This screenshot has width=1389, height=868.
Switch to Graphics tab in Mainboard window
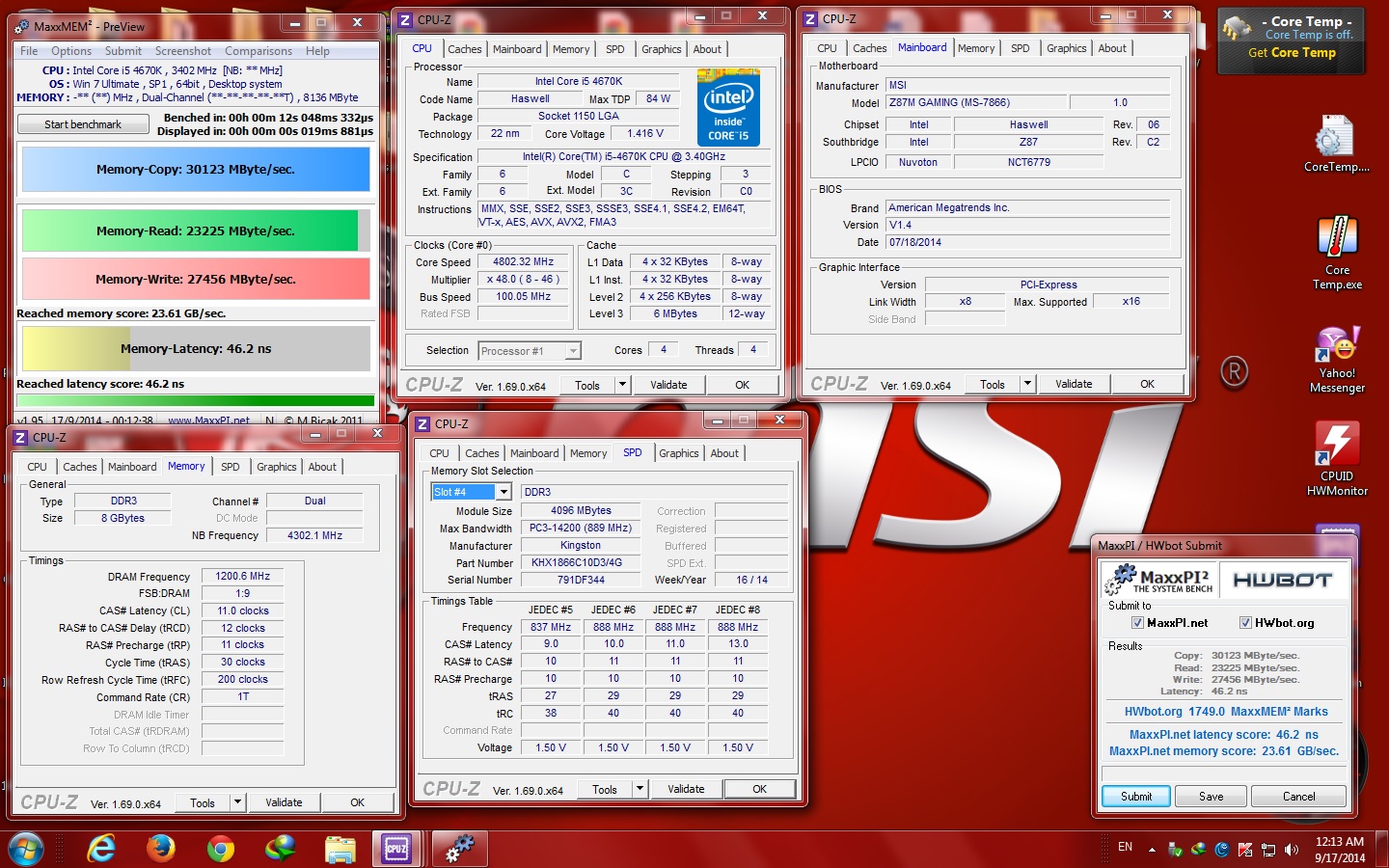click(1066, 48)
